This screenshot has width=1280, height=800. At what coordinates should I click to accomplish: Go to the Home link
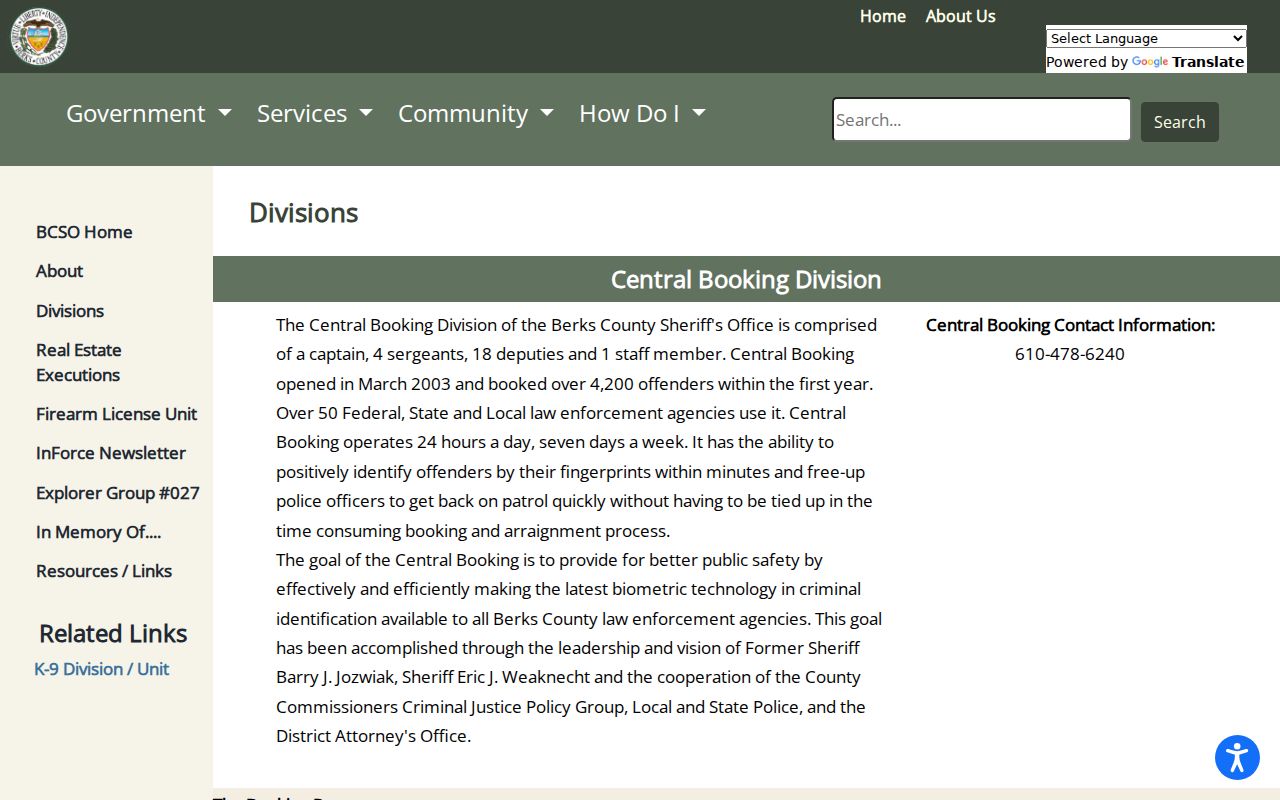click(x=883, y=16)
